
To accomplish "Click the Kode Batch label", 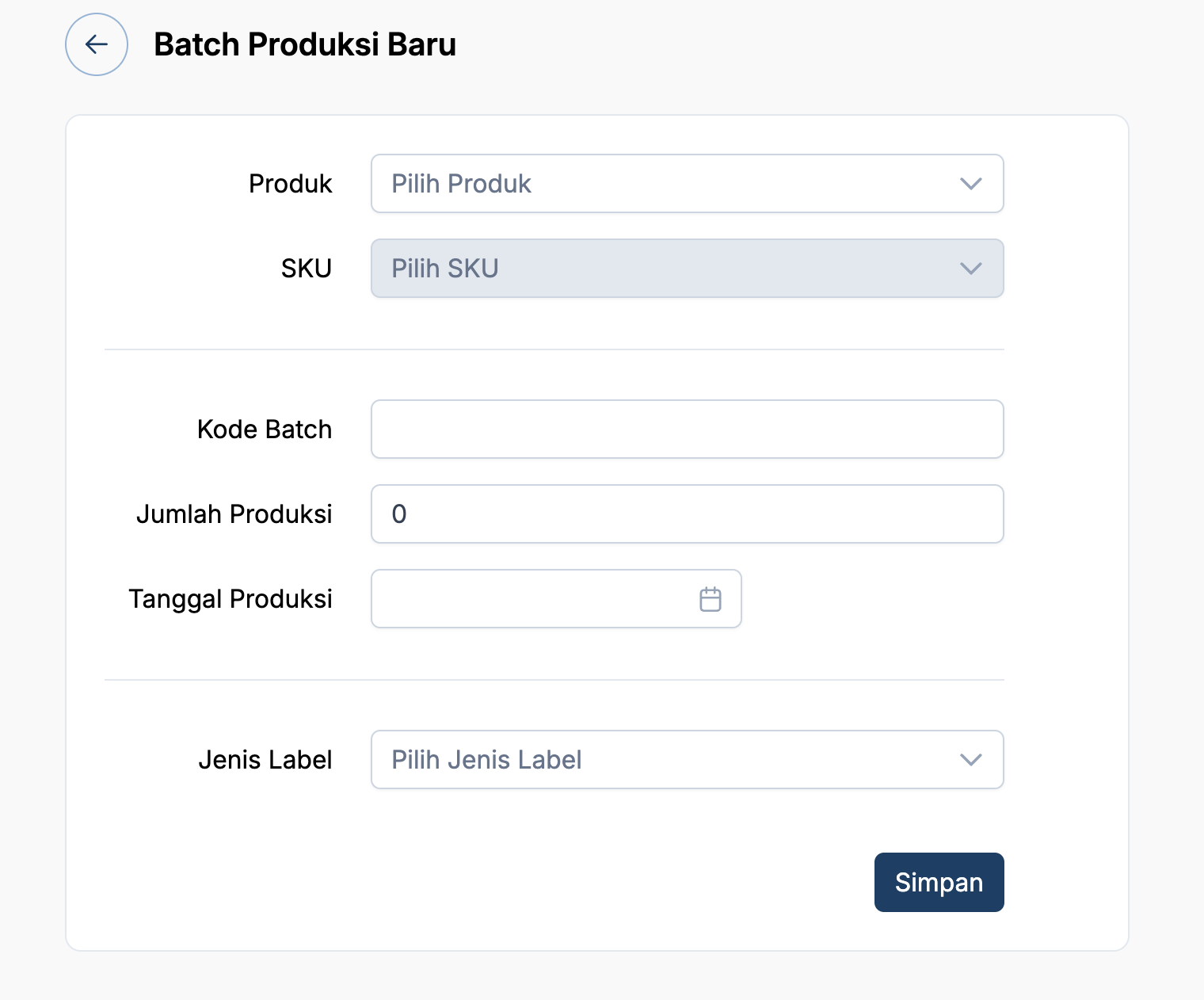I will pyautogui.click(x=265, y=429).
